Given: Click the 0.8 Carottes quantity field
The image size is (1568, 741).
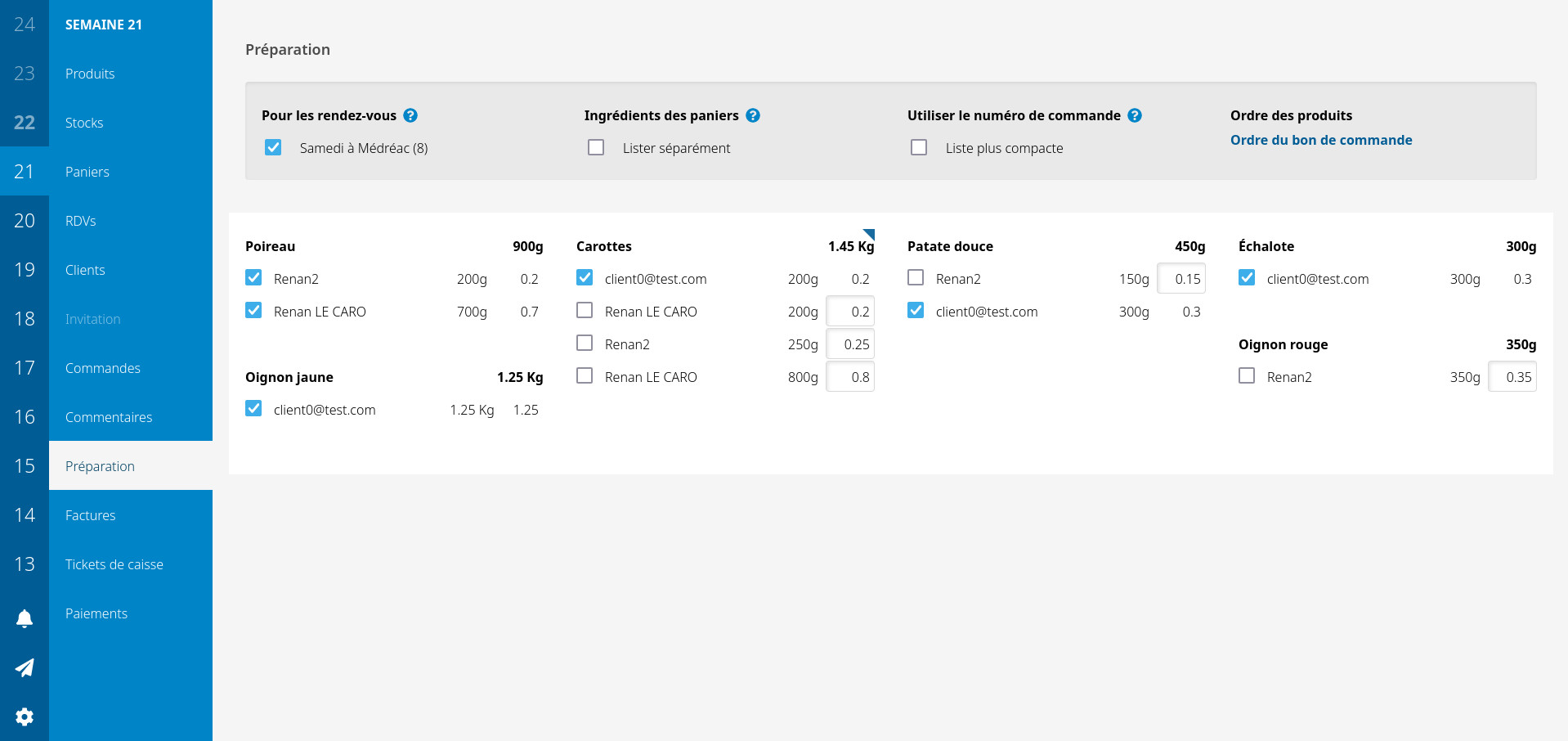Looking at the screenshot, I should (850, 377).
